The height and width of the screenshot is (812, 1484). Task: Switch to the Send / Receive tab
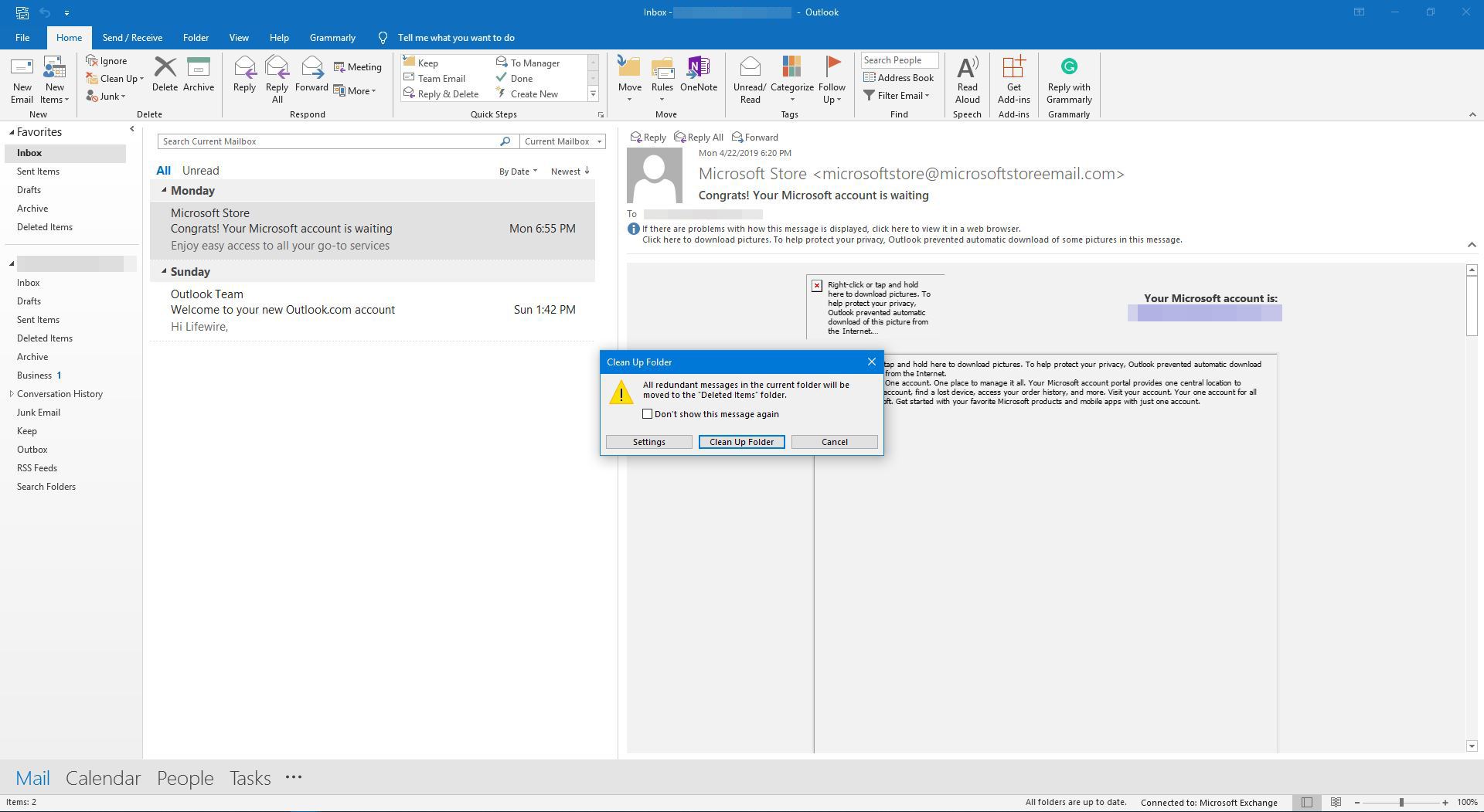point(132,37)
